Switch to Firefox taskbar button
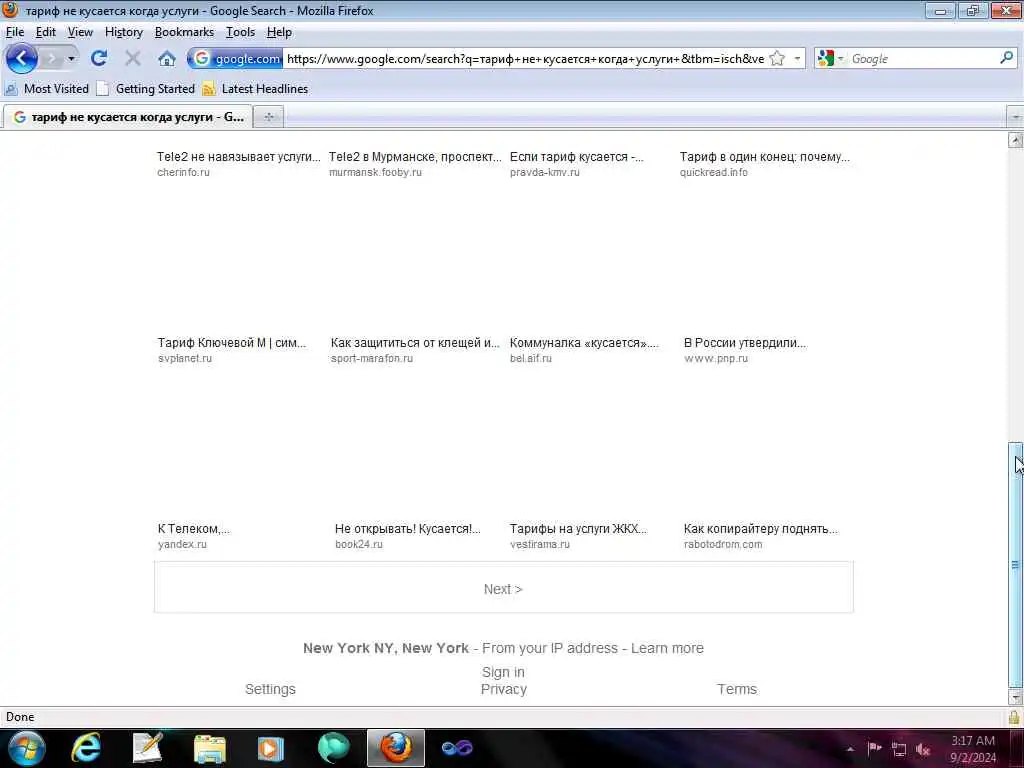Viewport: 1024px width, 768px height. click(396, 748)
